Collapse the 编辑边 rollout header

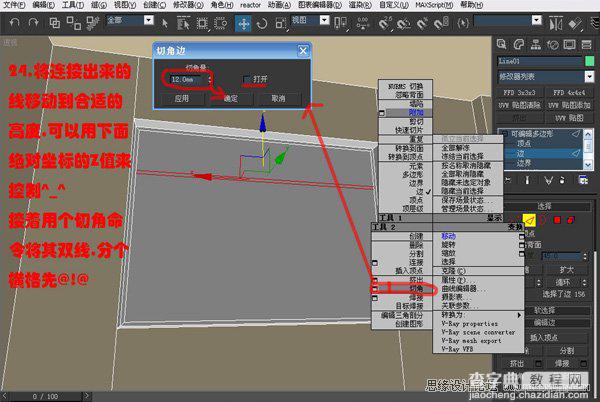(x=547, y=322)
